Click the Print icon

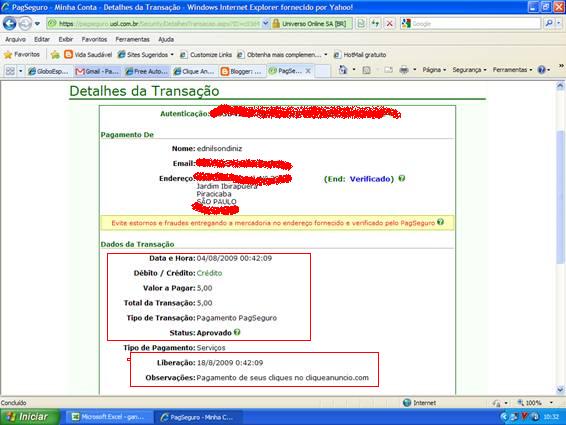[x=404, y=70]
